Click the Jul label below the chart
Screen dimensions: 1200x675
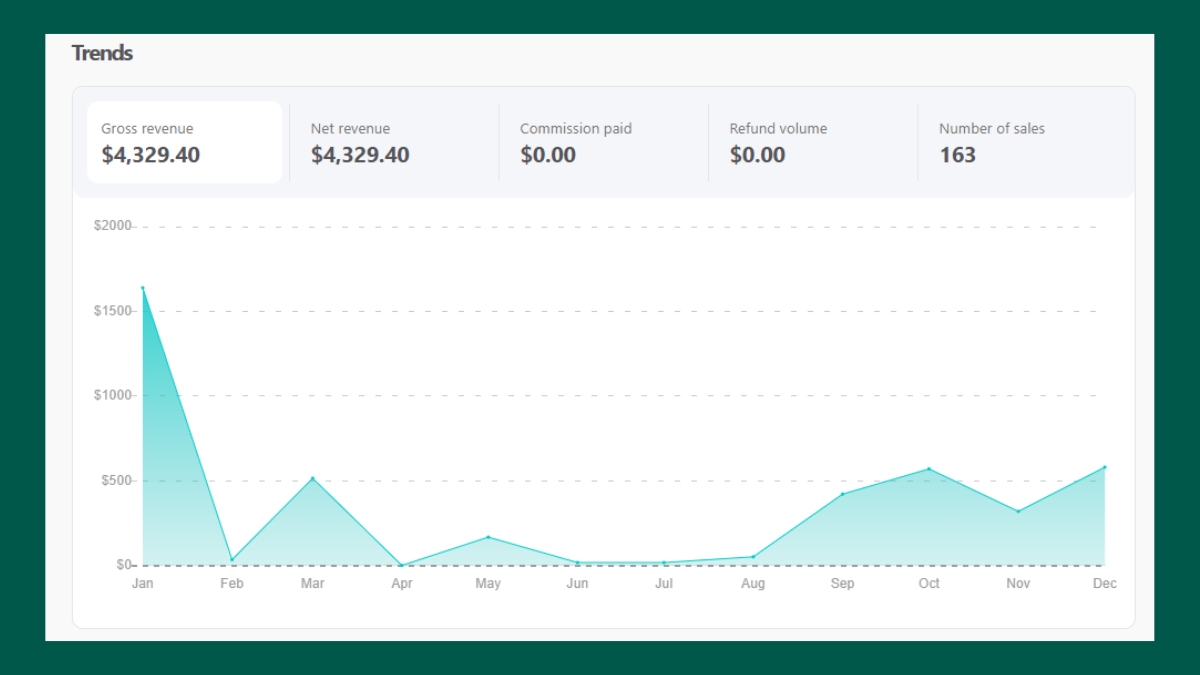click(x=664, y=583)
